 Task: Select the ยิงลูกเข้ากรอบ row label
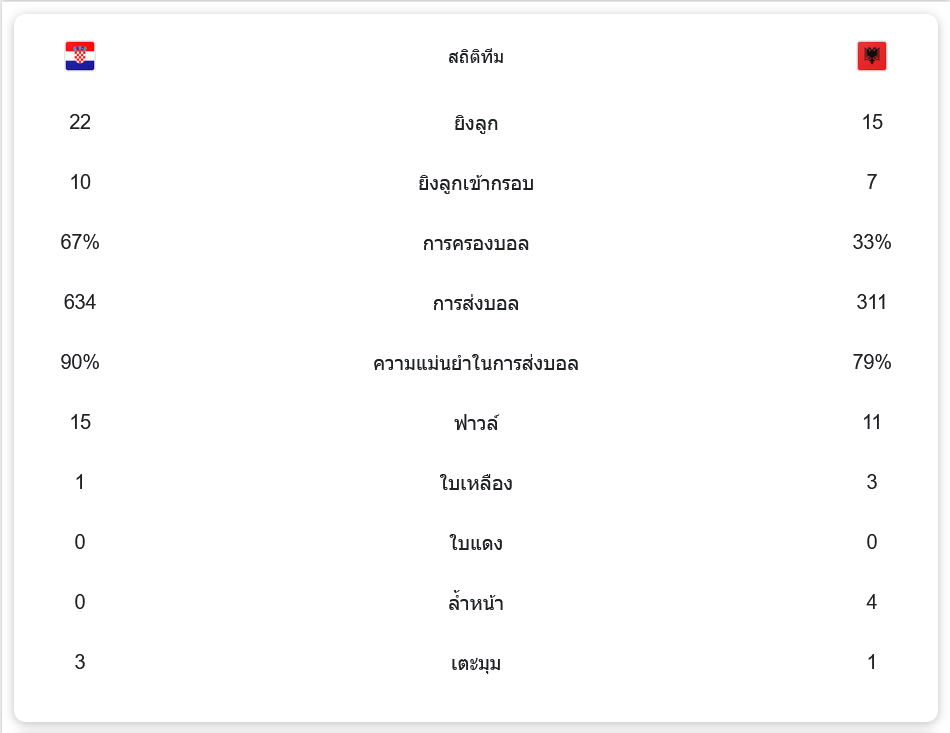click(476, 183)
